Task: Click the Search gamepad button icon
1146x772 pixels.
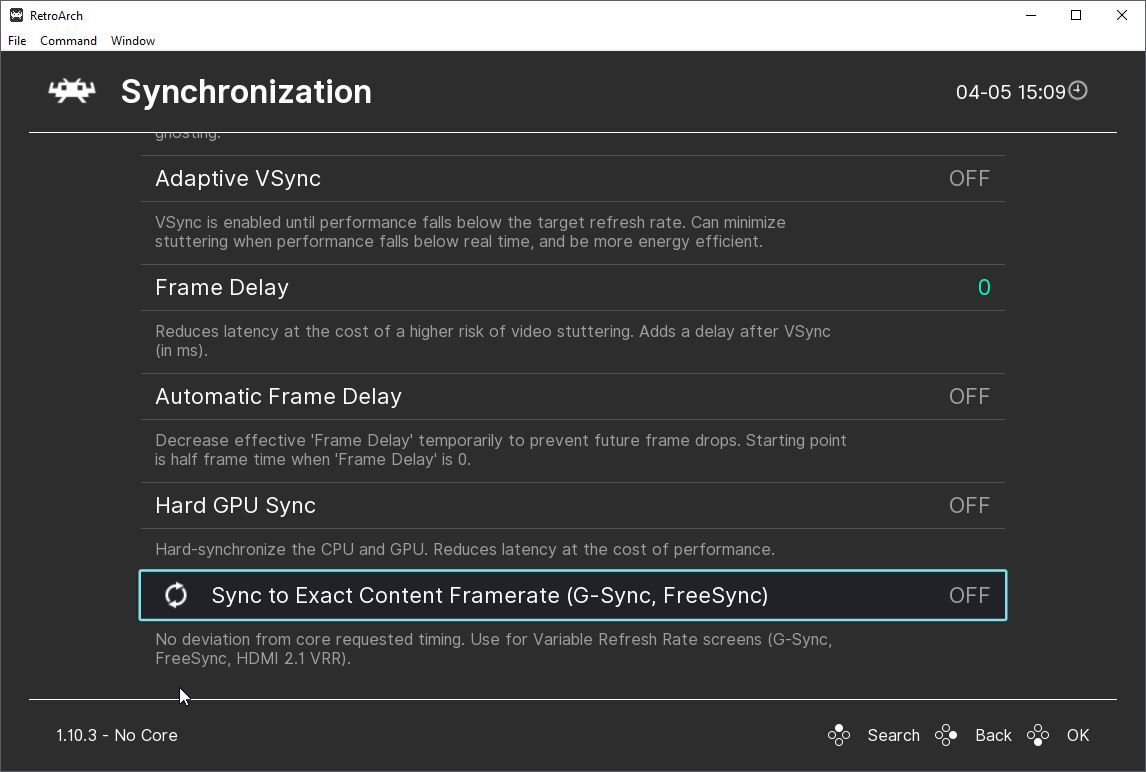Action: click(839, 735)
